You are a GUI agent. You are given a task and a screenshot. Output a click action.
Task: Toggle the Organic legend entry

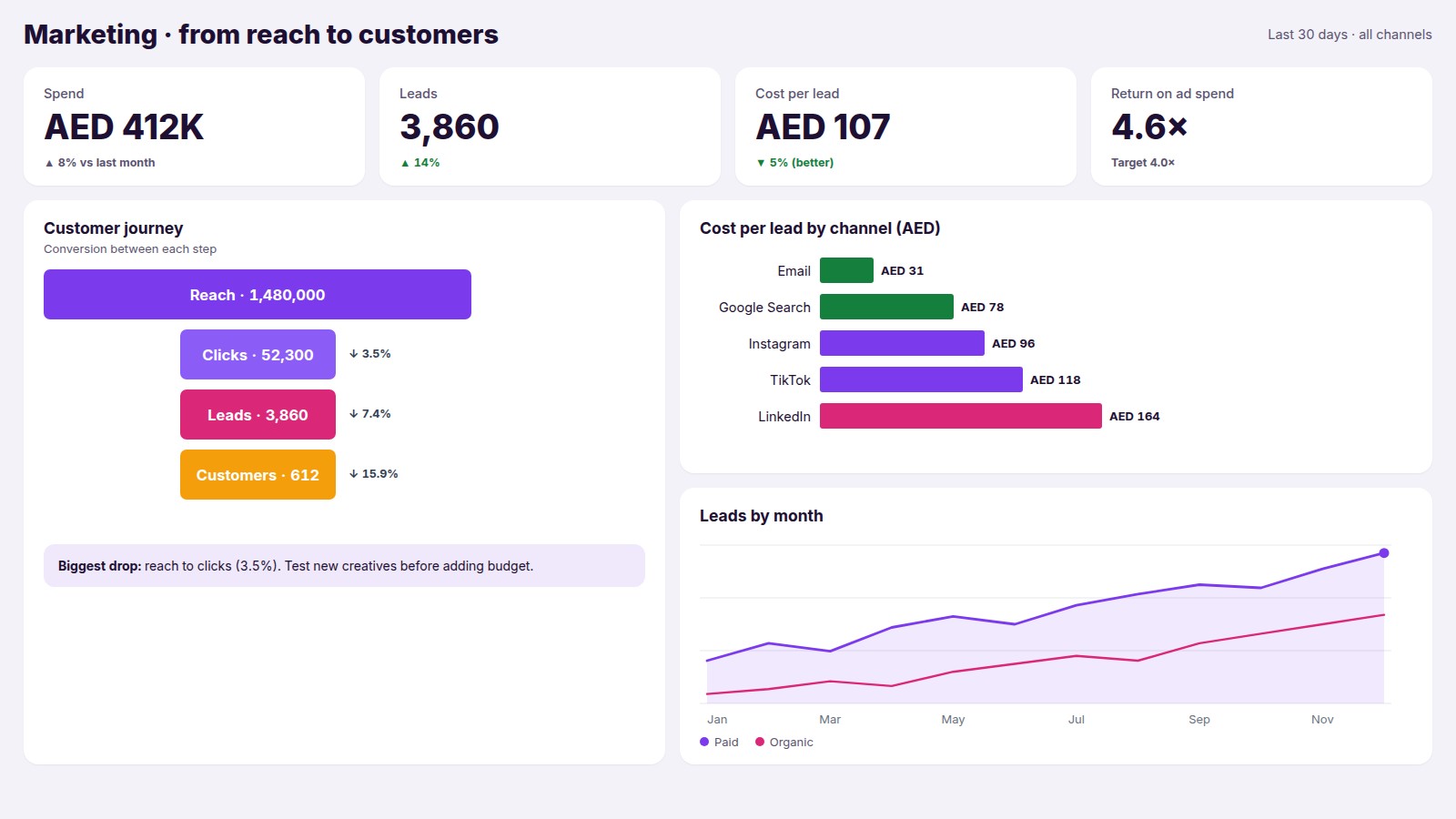point(784,742)
